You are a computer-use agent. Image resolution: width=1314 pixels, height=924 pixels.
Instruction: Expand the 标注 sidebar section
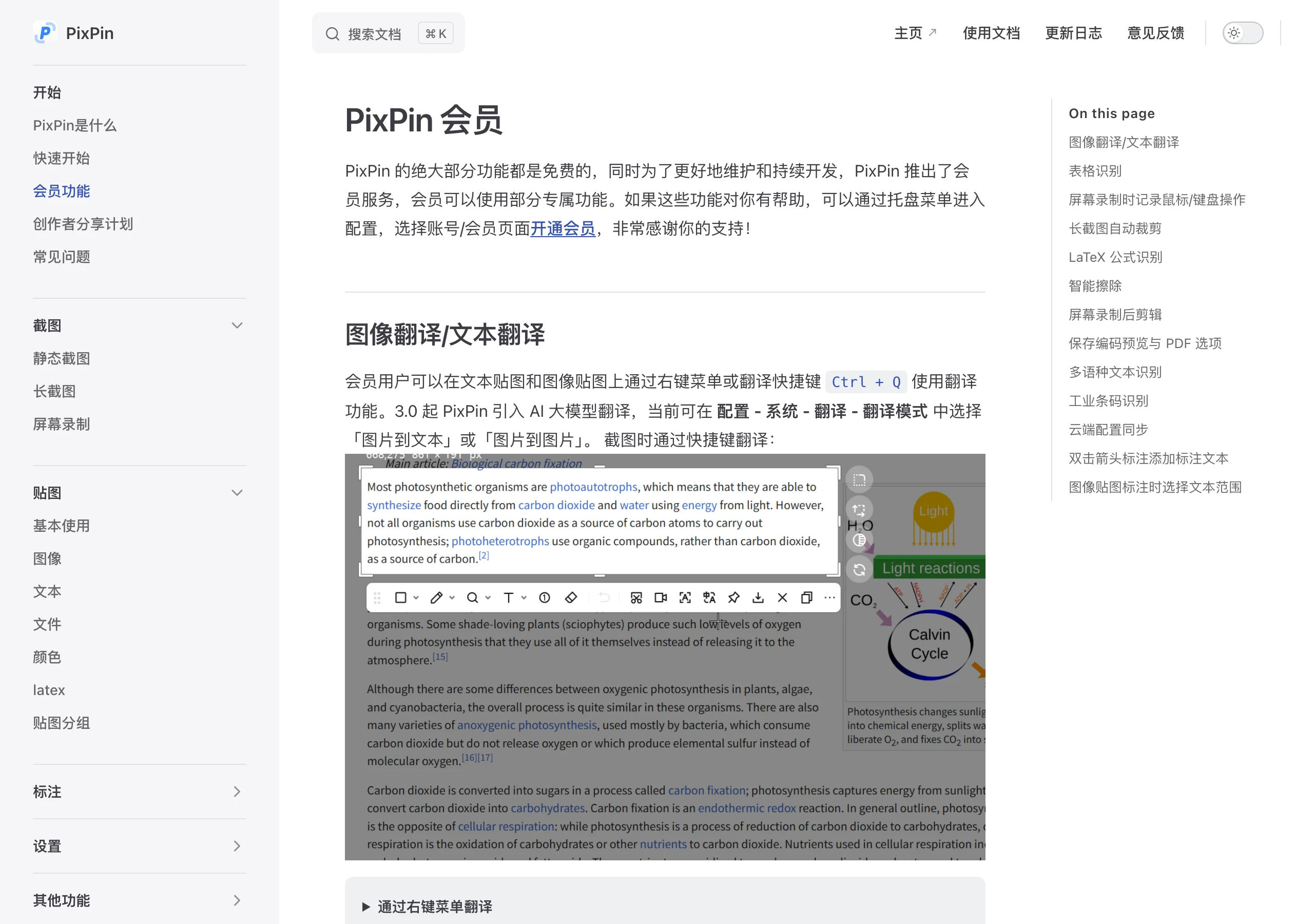coord(237,791)
